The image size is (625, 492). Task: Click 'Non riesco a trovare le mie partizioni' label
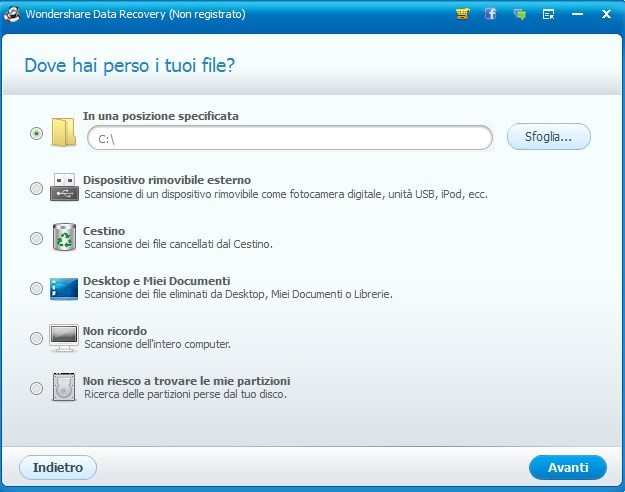(186, 381)
